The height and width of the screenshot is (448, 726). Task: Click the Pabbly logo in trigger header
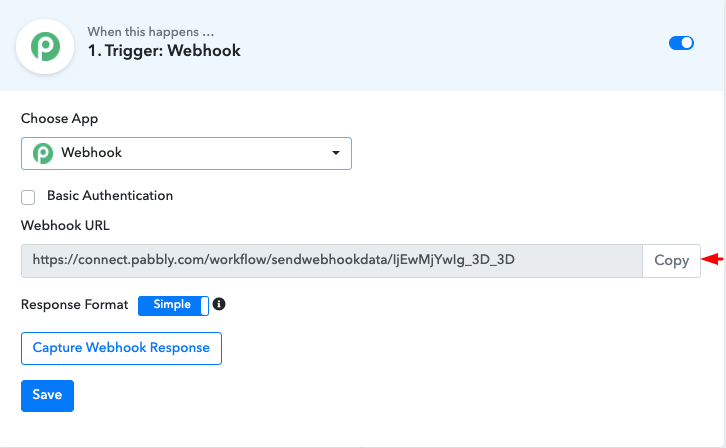click(x=45, y=47)
